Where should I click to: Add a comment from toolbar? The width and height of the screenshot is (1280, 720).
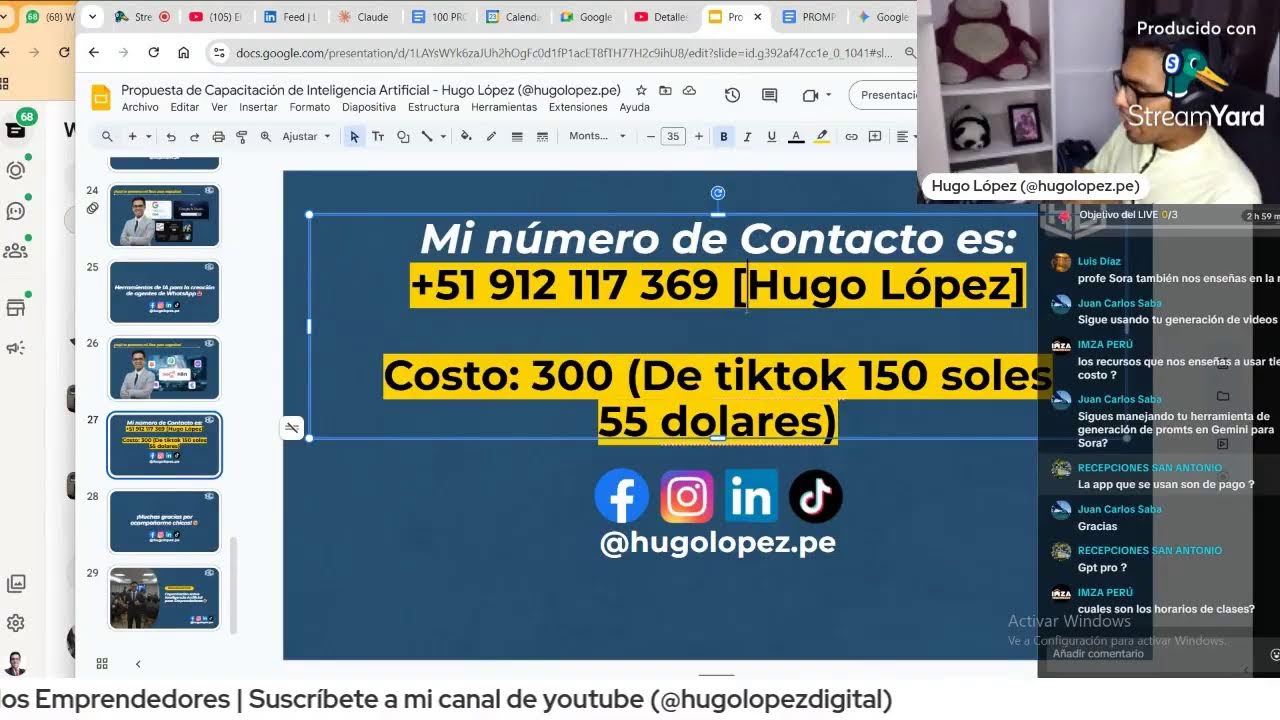[875, 136]
